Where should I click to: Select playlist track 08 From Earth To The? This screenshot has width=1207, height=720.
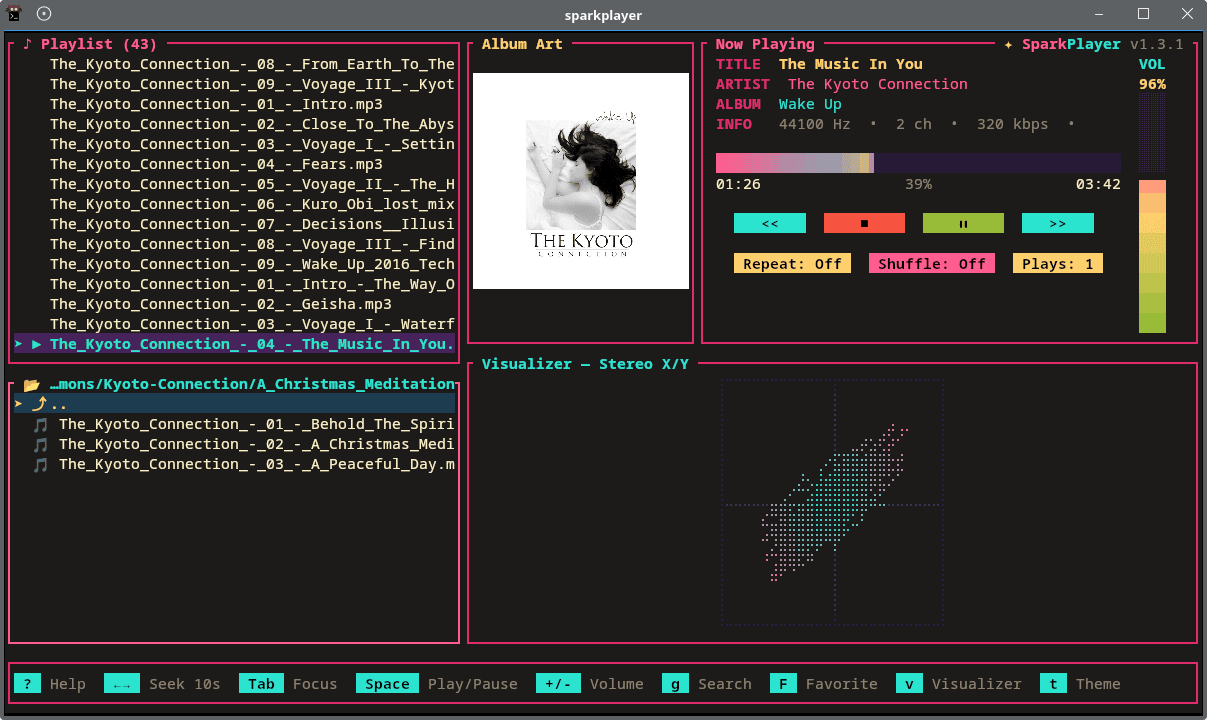click(x=252, y=64)
